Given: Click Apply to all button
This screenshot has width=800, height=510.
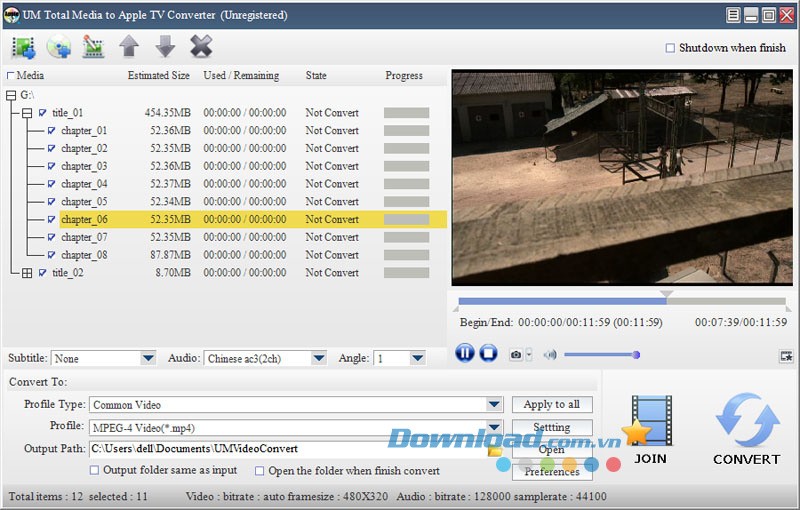Looking at the screenshot, I should 552,404.
